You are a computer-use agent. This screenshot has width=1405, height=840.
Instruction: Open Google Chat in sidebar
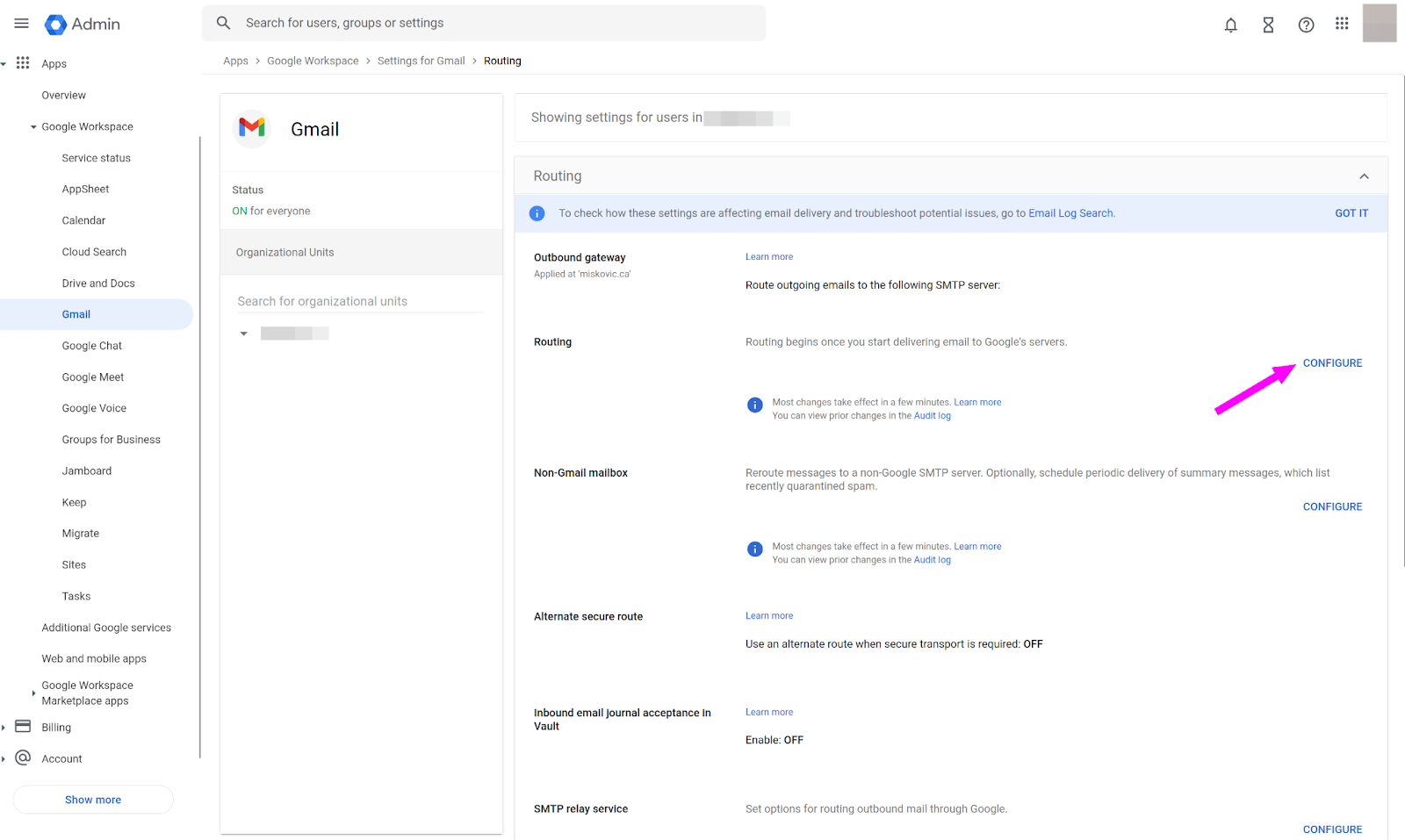pos(92,346)
